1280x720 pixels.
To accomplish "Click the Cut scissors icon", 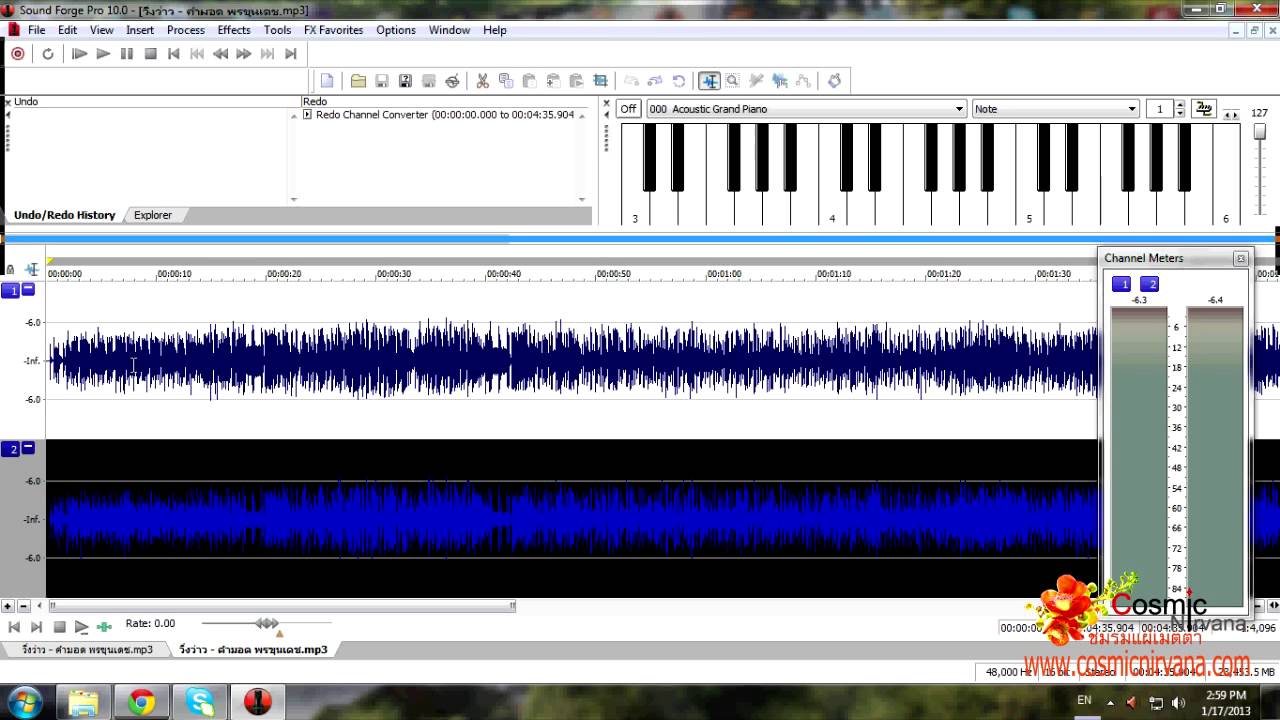I will (482, 81).
